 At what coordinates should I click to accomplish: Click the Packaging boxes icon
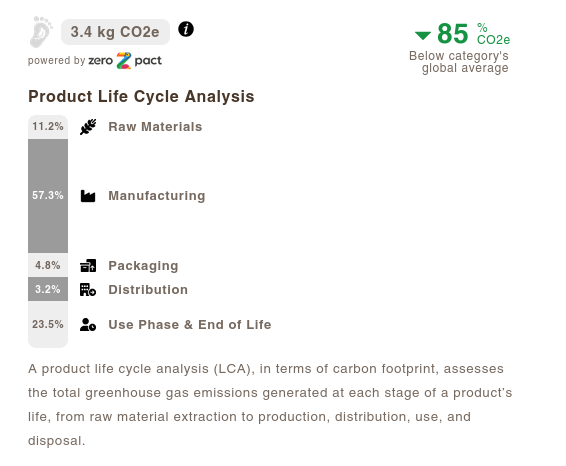[x=88, y=266]
